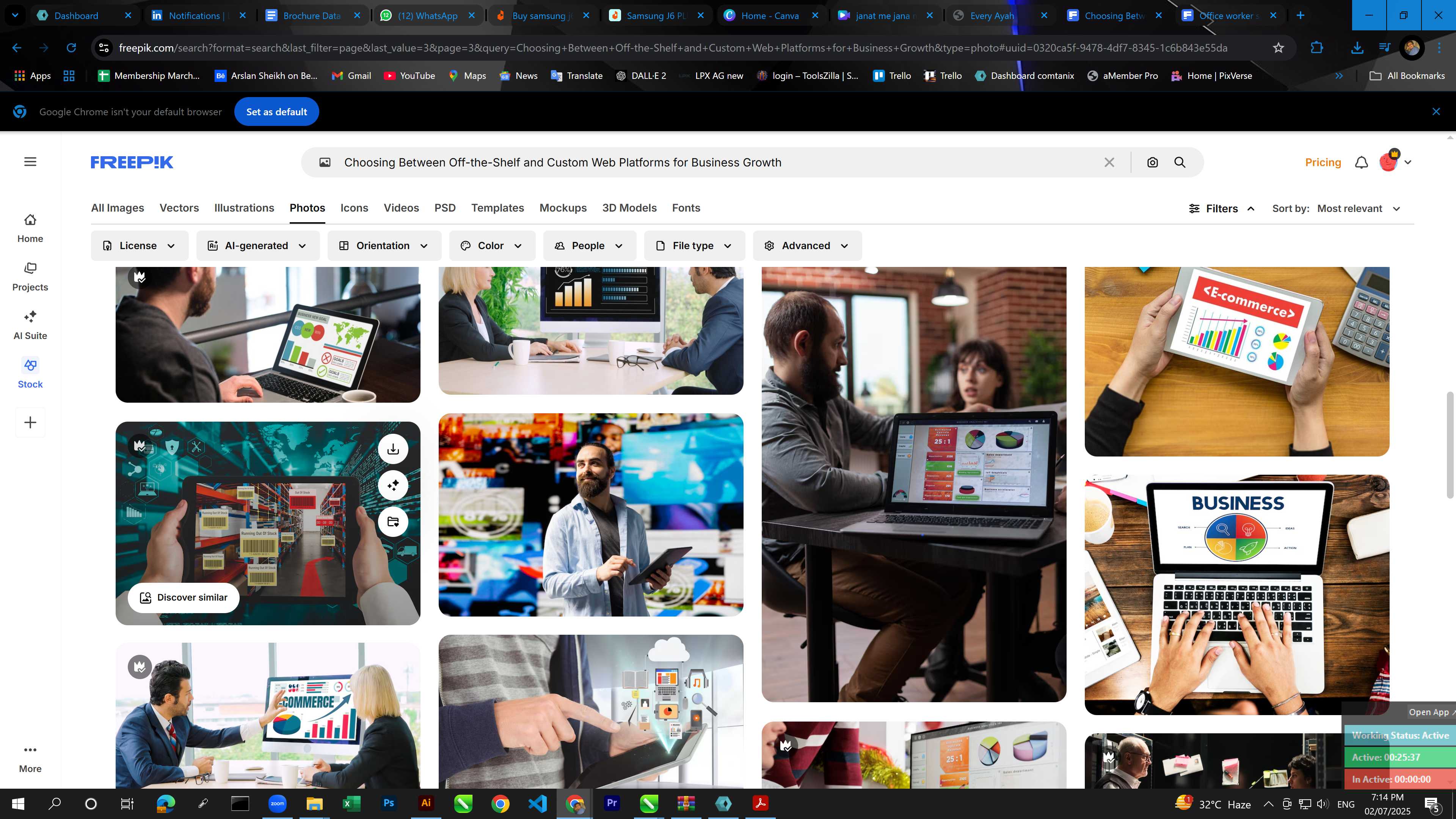Open Illustrator from the taskbar
The width and height of the screenshot is (1456, 819).
(x=425, y=803)
